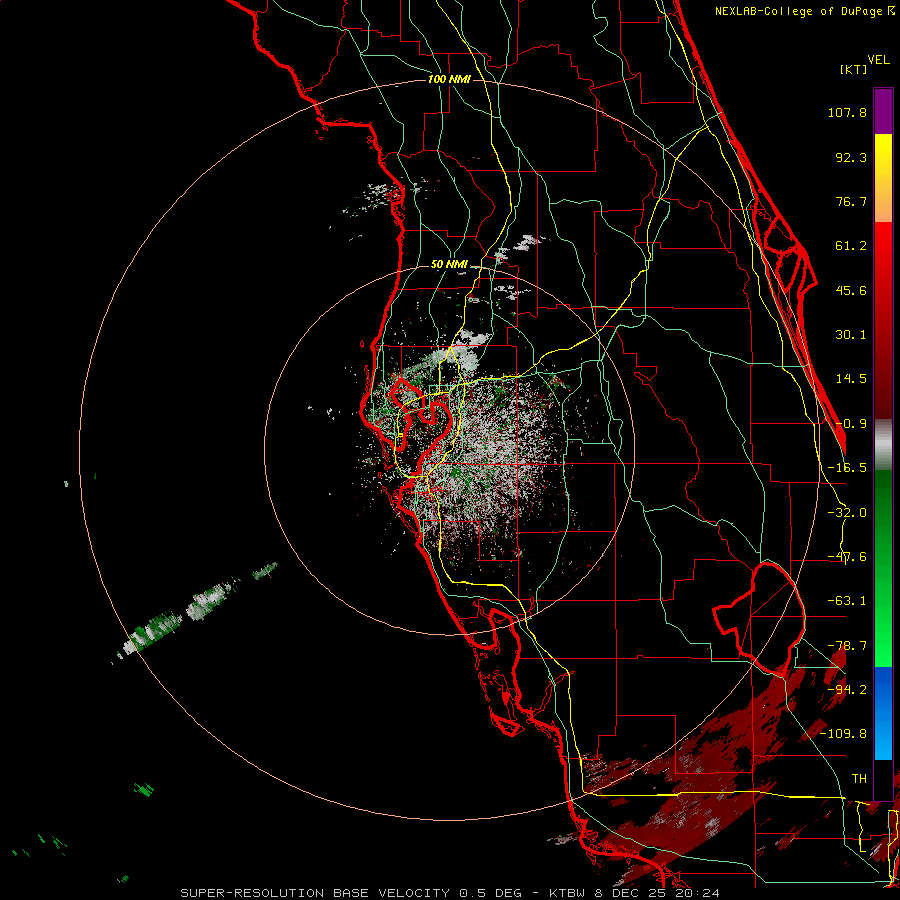Click the purple segment of the velocity color bar
This screenshot has width=900, height=900.
883,111
